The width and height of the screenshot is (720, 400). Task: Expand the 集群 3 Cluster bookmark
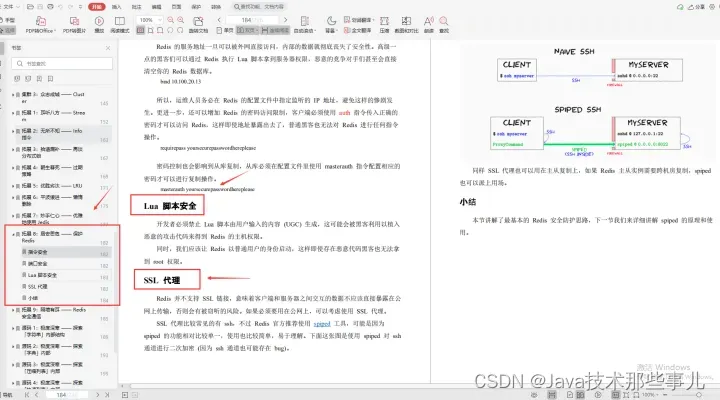13,95
